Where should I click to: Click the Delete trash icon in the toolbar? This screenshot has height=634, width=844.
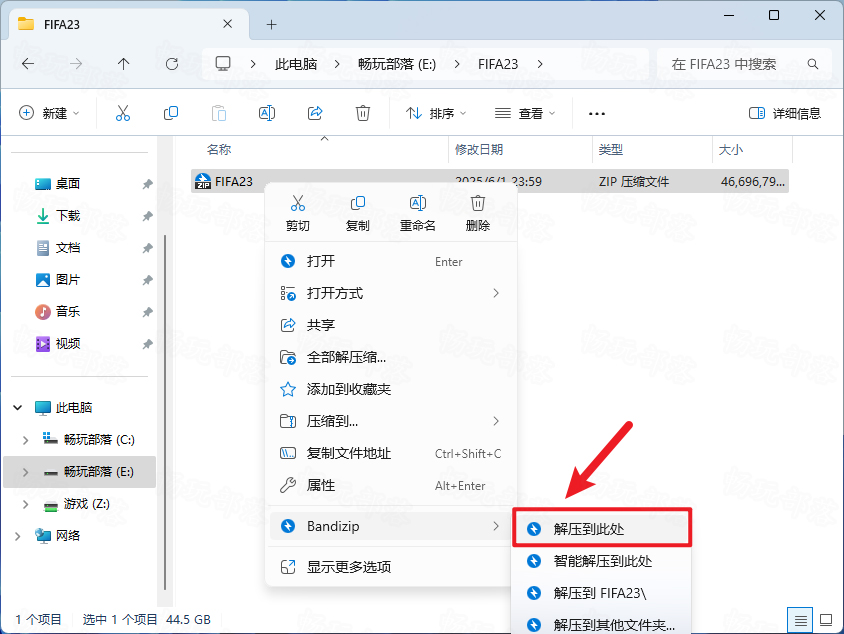tap(363, 114)
